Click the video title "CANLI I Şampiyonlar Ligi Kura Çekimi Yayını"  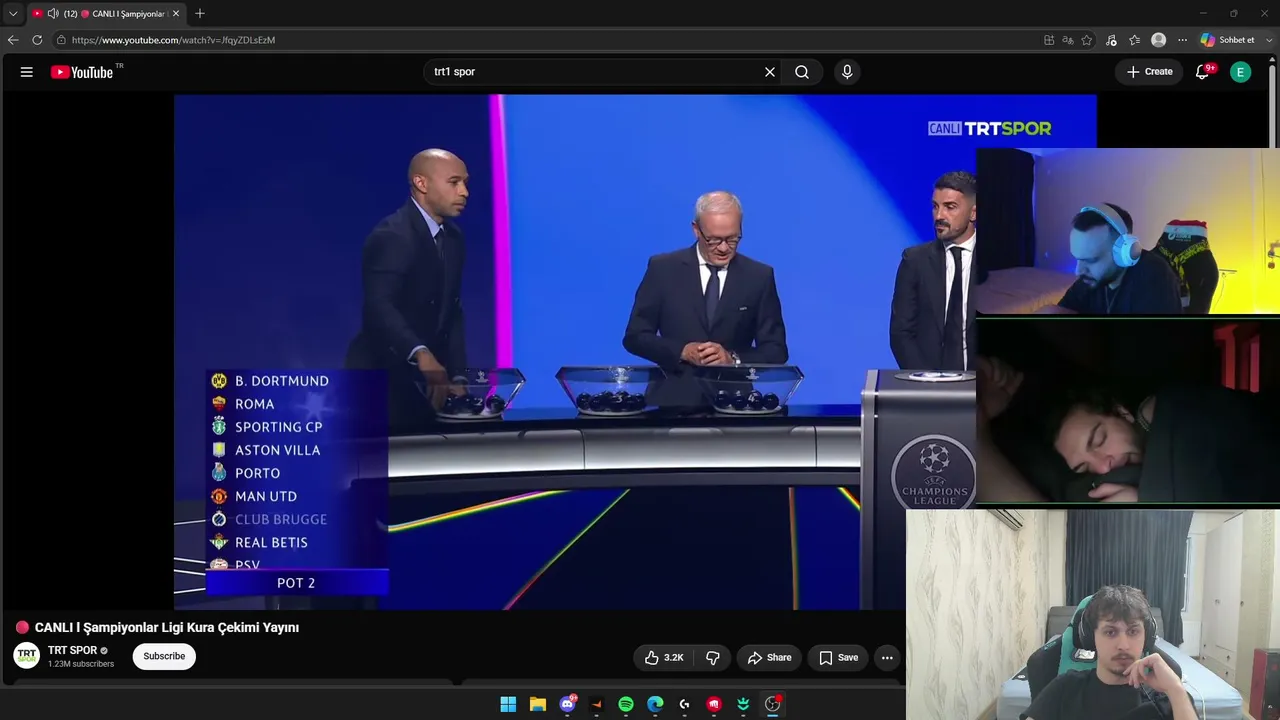(x=167, y=628)
